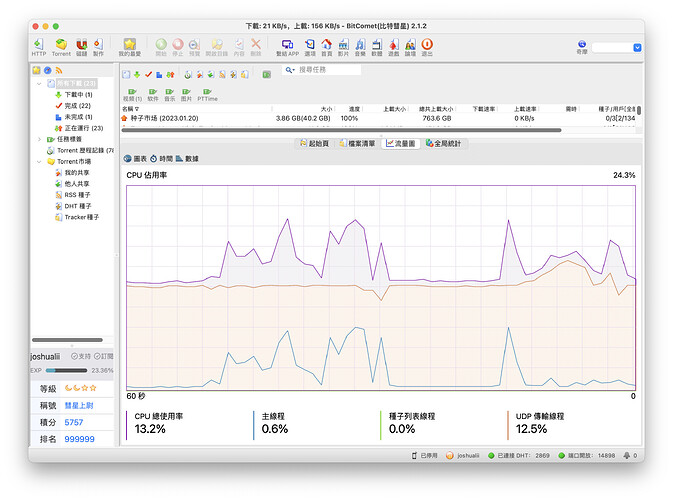Click the sidebar horizontal scrollbar
This screenshot has width=673, height=500.
point(67,340)
